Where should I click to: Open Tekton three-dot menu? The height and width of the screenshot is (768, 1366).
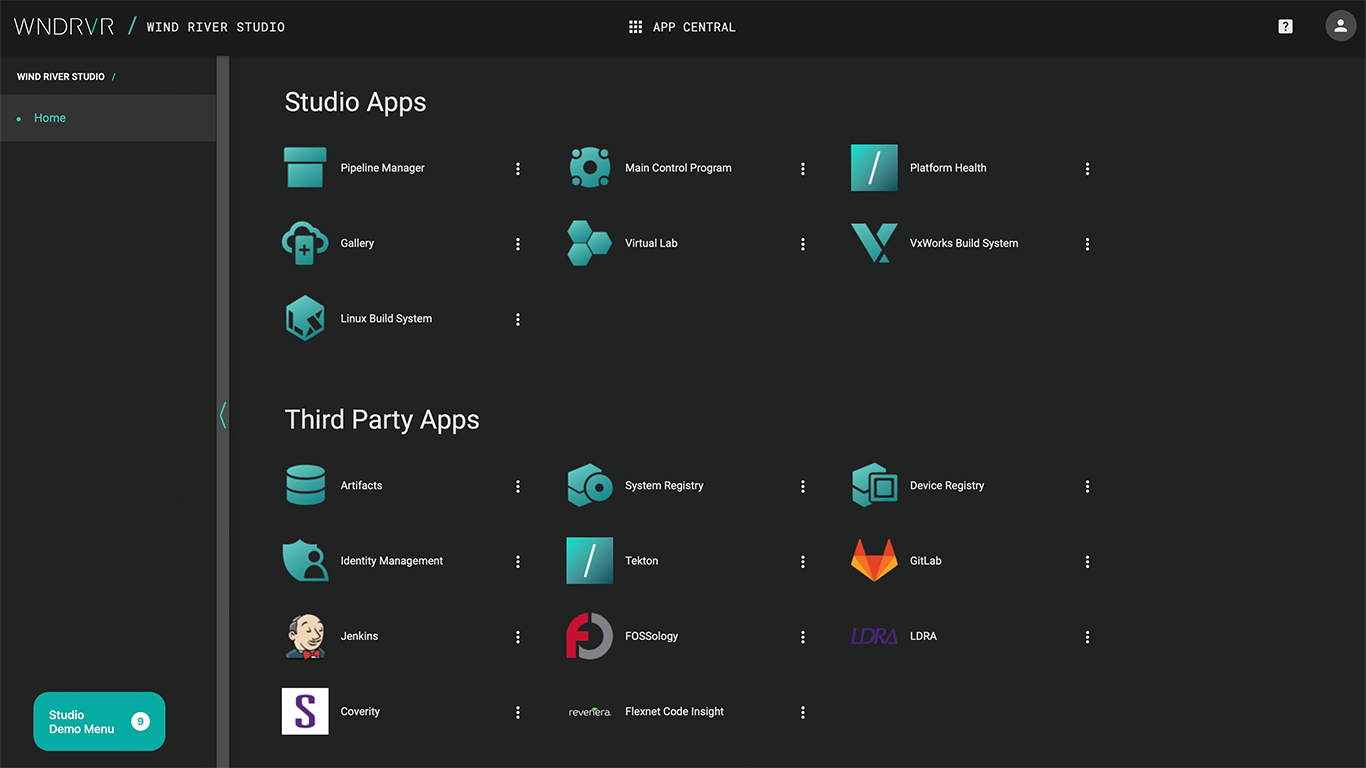click(803, 562)
